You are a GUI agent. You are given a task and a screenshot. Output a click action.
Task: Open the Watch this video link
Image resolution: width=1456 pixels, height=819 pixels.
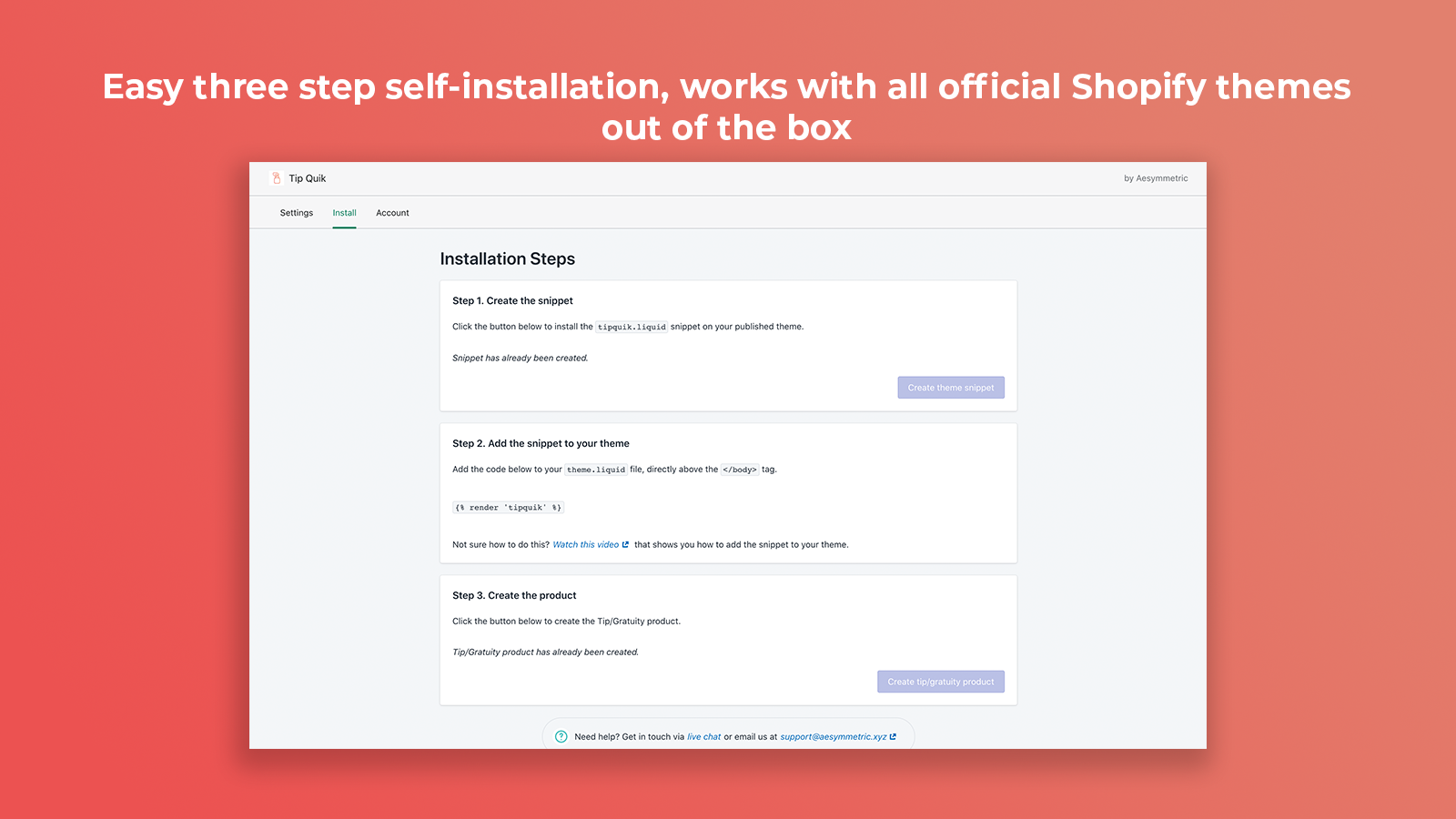point(586,544)
